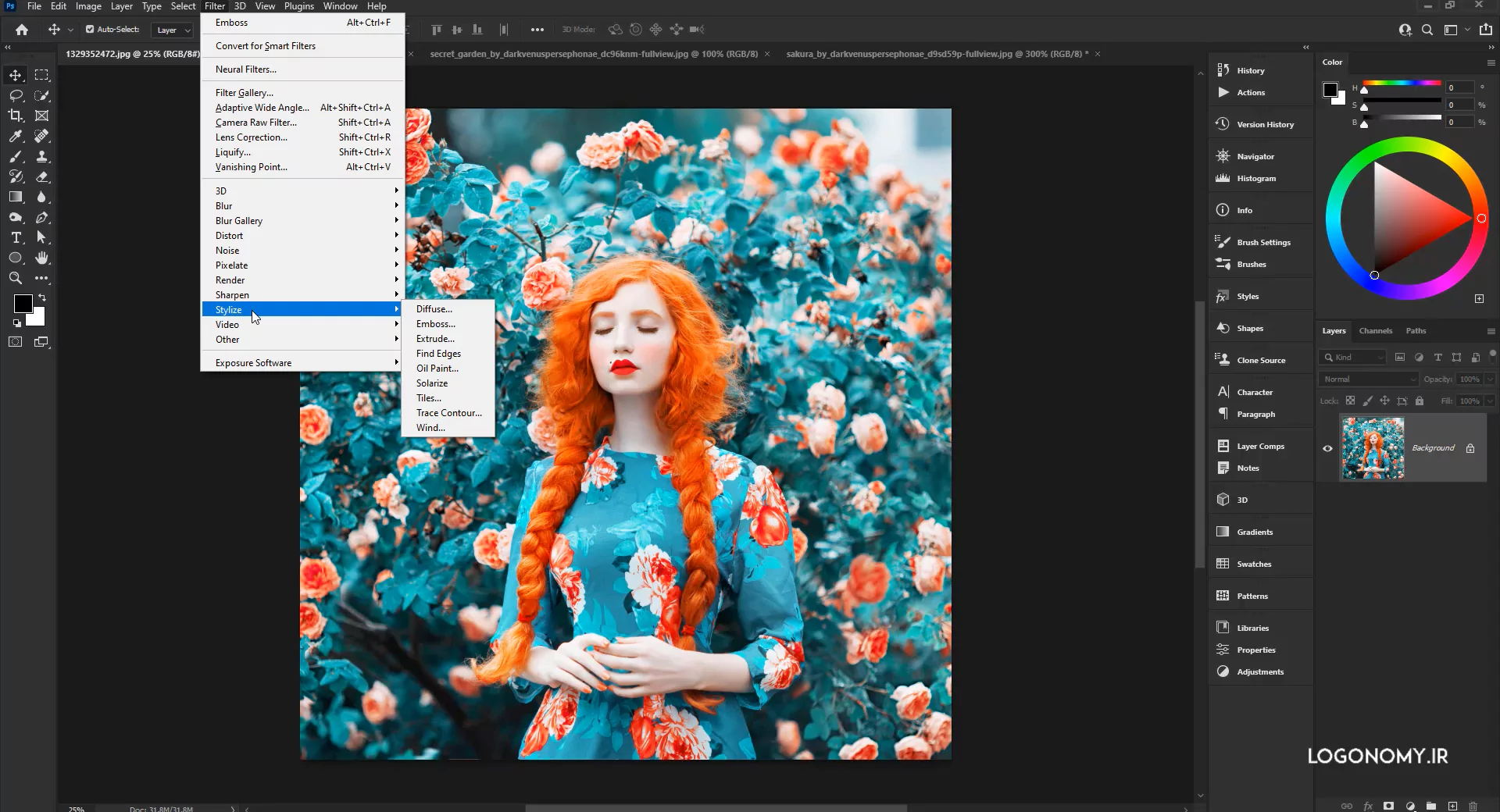Open the History panel icon
This screenshot has height=812, width=1500.
pyautogui.click(x=1223, y=70)
